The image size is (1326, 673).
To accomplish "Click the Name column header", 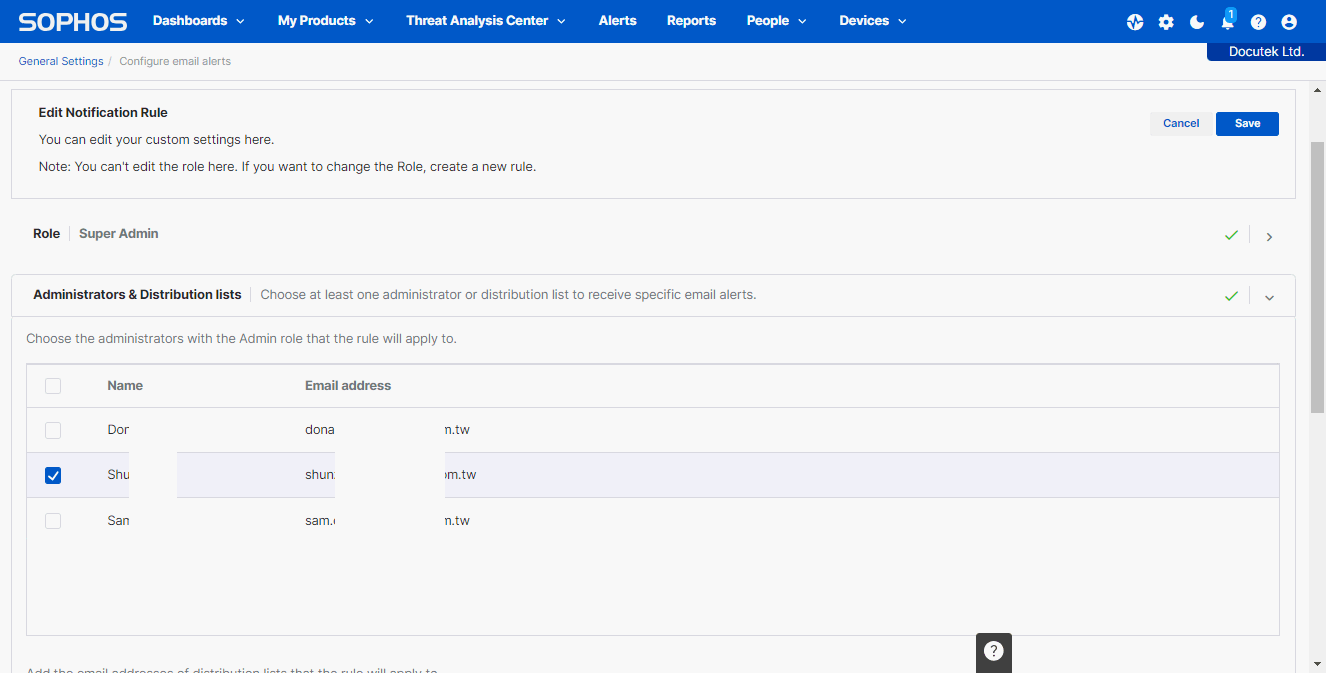I will [125, 386].
